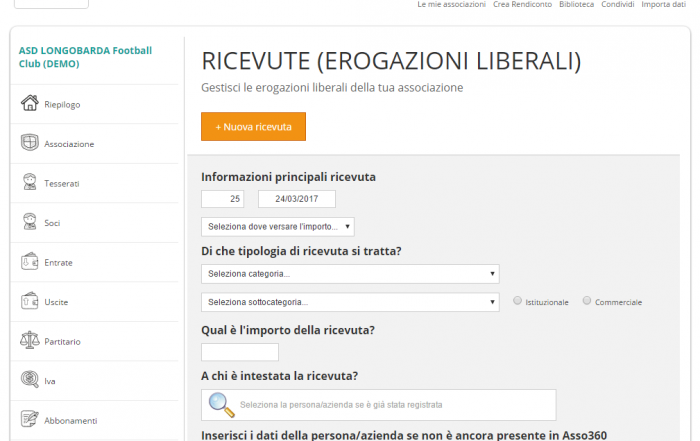
Task: Click the Abbonamenti notepad icon
Action: [x=29, y=419]
